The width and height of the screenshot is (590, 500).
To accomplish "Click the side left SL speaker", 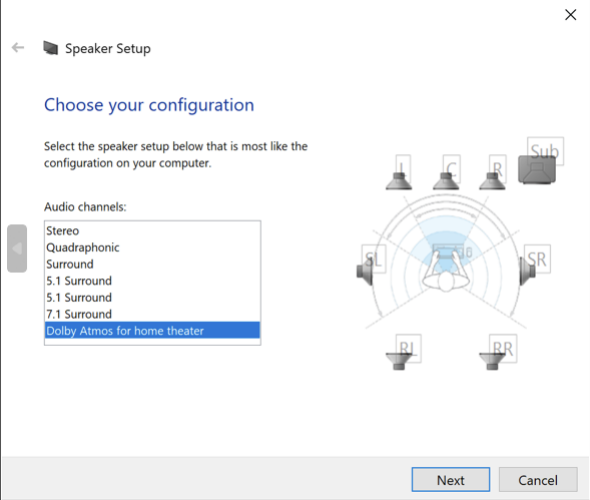I will (x=365, y=272).
